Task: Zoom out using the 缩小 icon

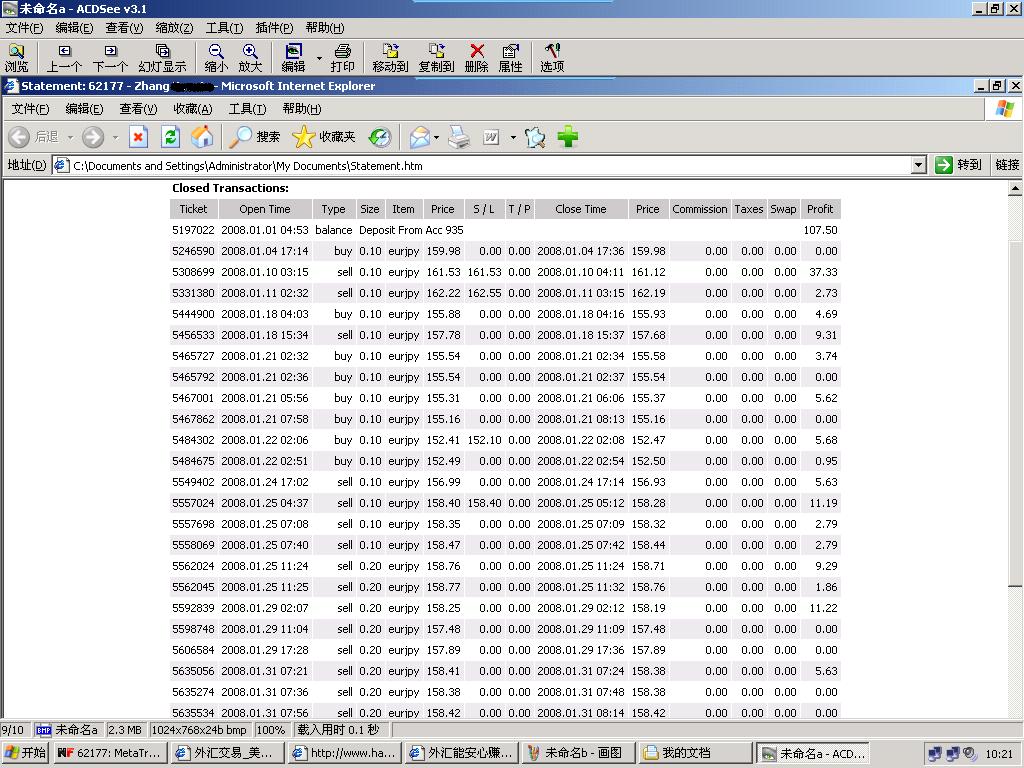Action: 216,58
